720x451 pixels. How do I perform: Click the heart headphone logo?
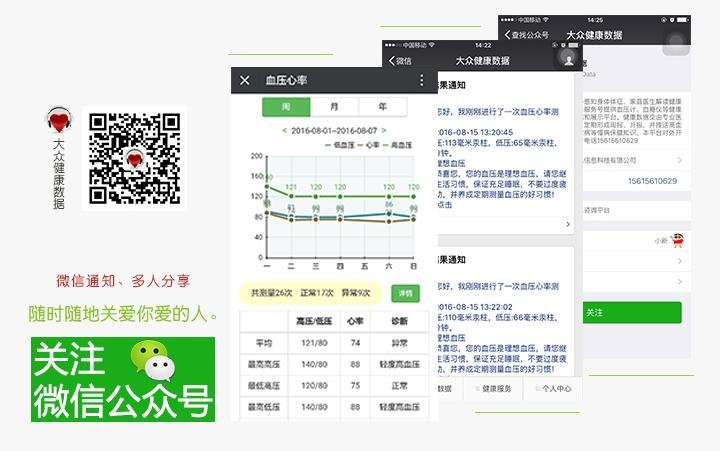59,120
